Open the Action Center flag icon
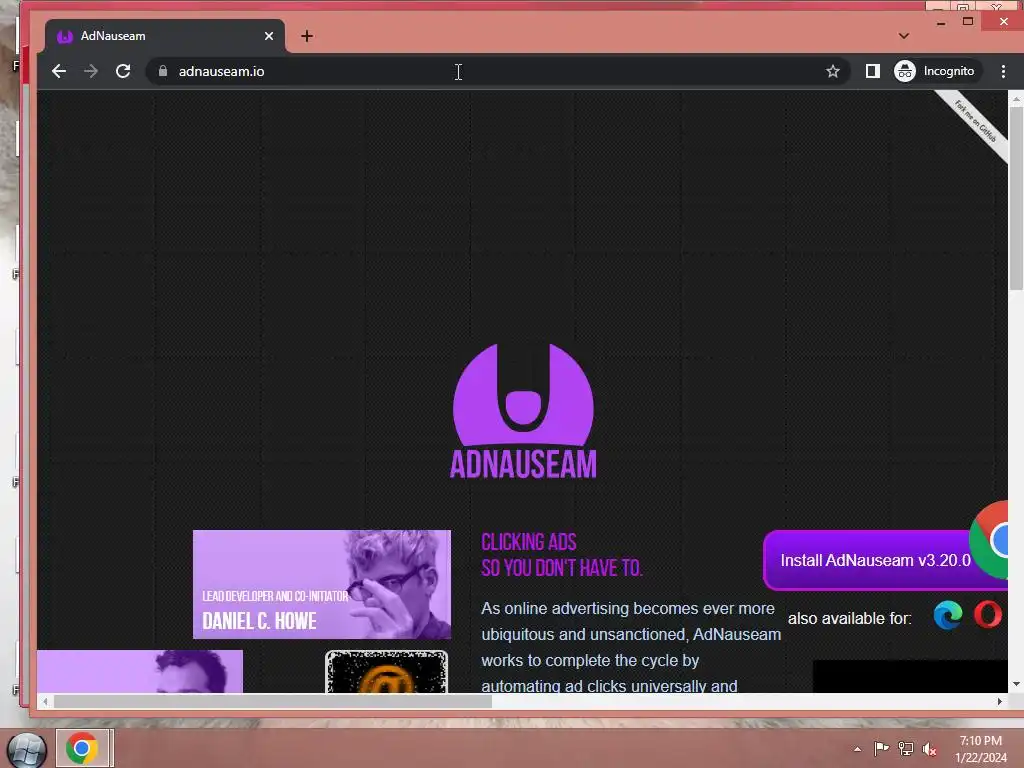This screenshot has height=768, width=1024. coord(881,748)
